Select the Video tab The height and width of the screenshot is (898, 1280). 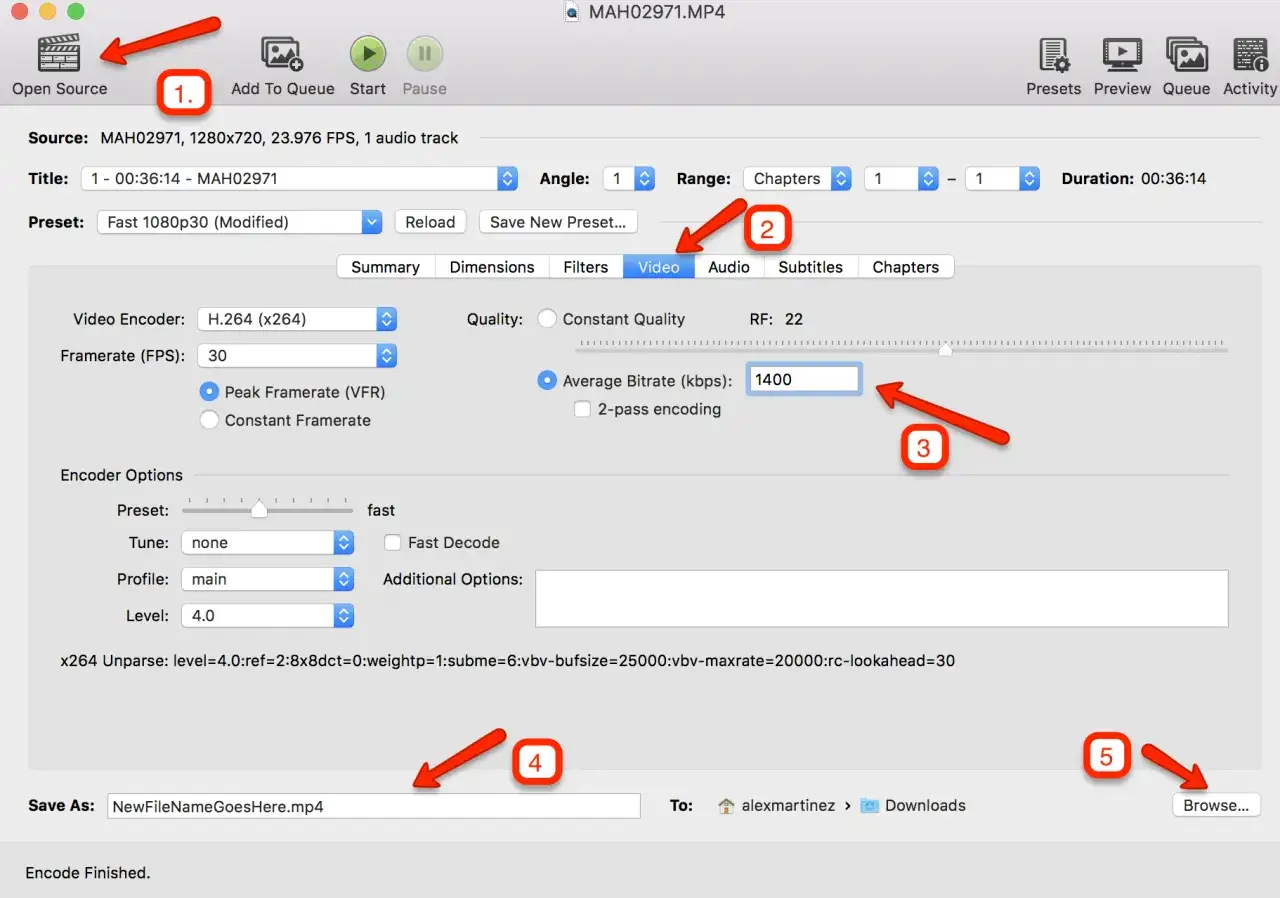659,267
